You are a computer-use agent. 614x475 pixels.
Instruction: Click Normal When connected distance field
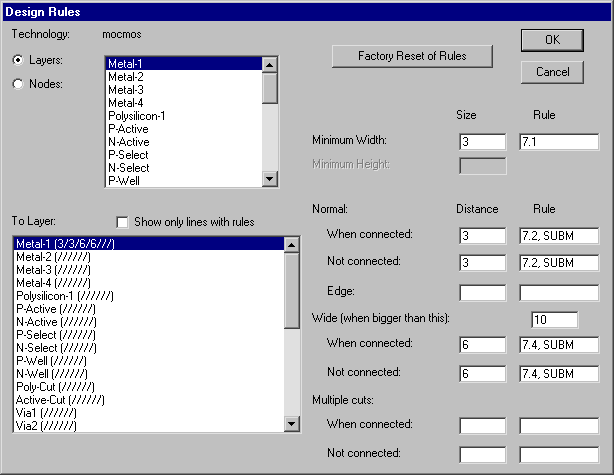tap(482, 236)
